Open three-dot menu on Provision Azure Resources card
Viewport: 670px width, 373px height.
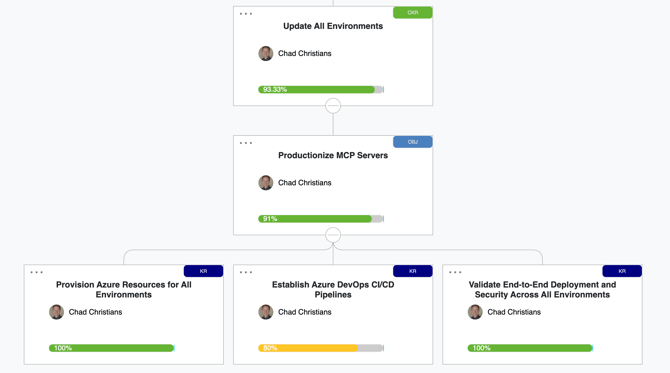pyautogui.click(x=36, y=272)
